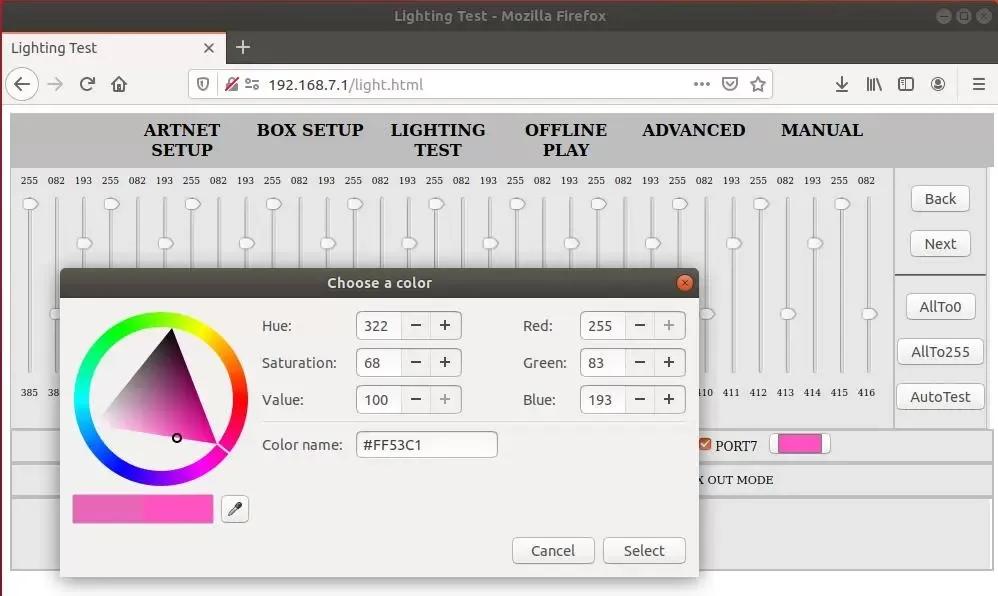Click the Color name hex field

pyautogui.click(x=426, y=445)
